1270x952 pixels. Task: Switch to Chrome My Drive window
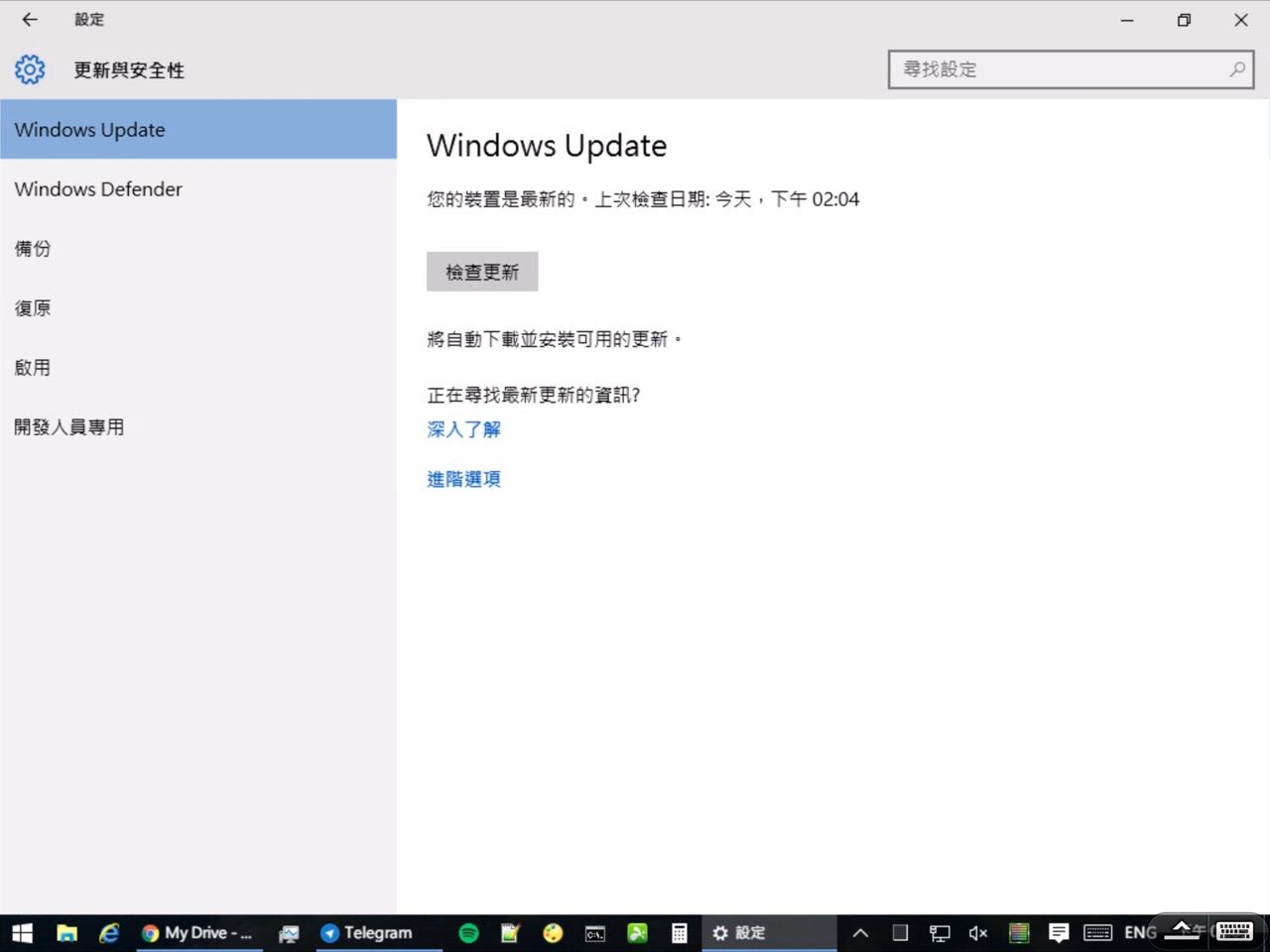pyautogui.click(x=197, y=933)
